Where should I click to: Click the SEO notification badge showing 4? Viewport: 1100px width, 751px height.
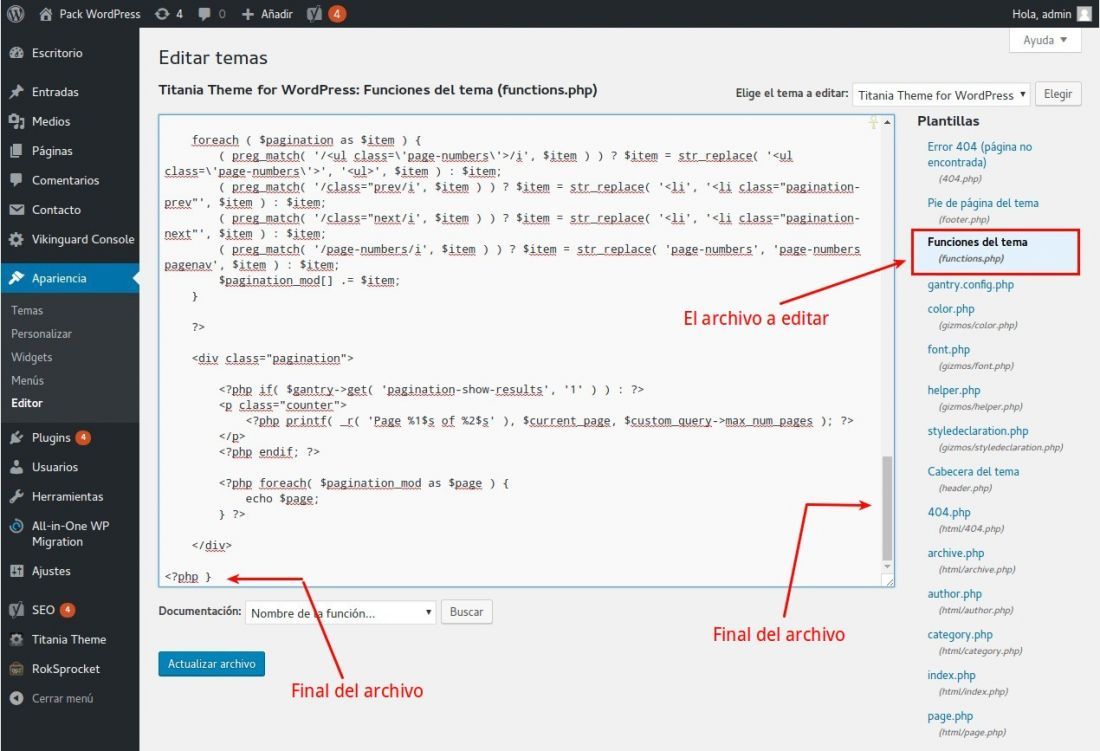pos(67,610)
